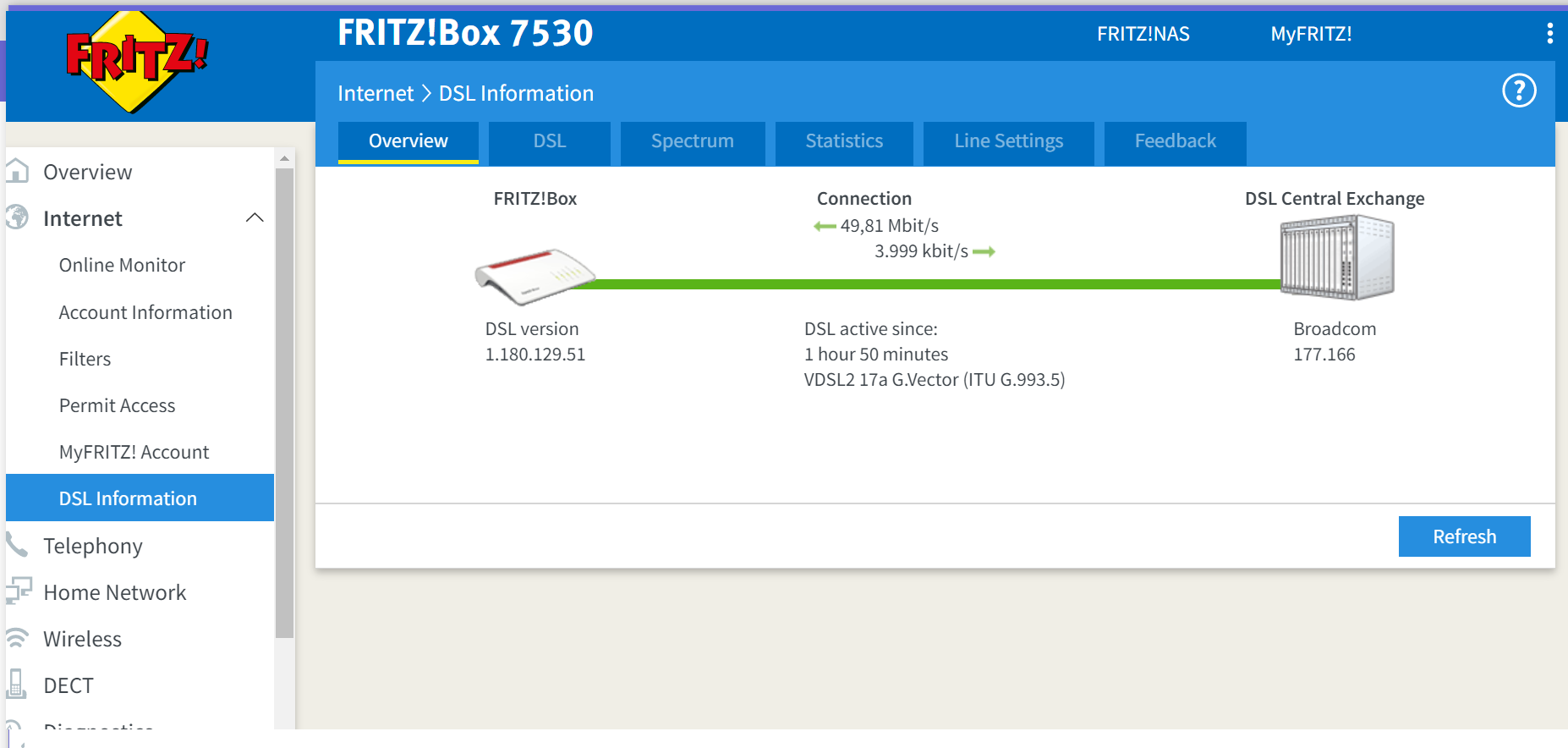Click the Home Network computers icon
Image resolution: width=1568 pixels, height=748 pixels.
tap(19, 591)
